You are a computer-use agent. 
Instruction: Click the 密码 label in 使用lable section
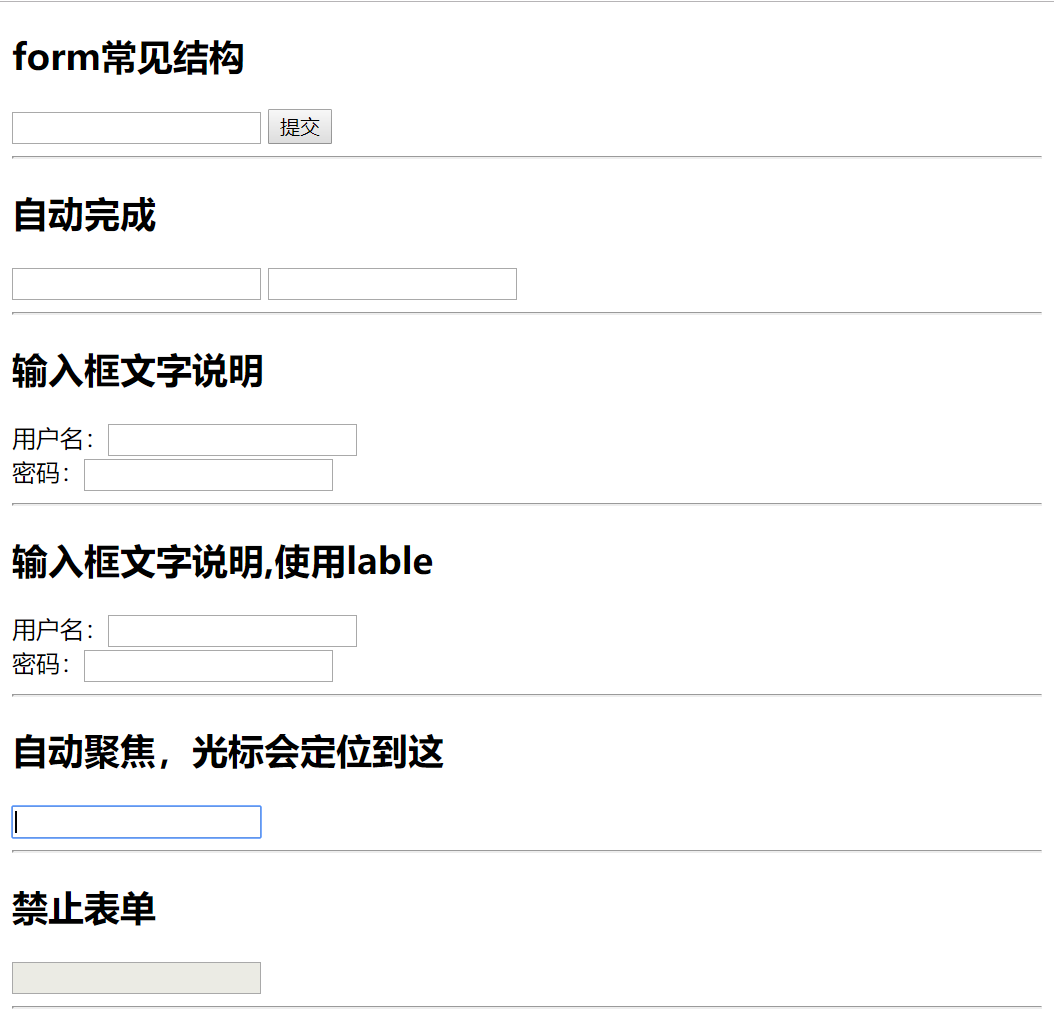pyautogui.click(x=40, y=665)
